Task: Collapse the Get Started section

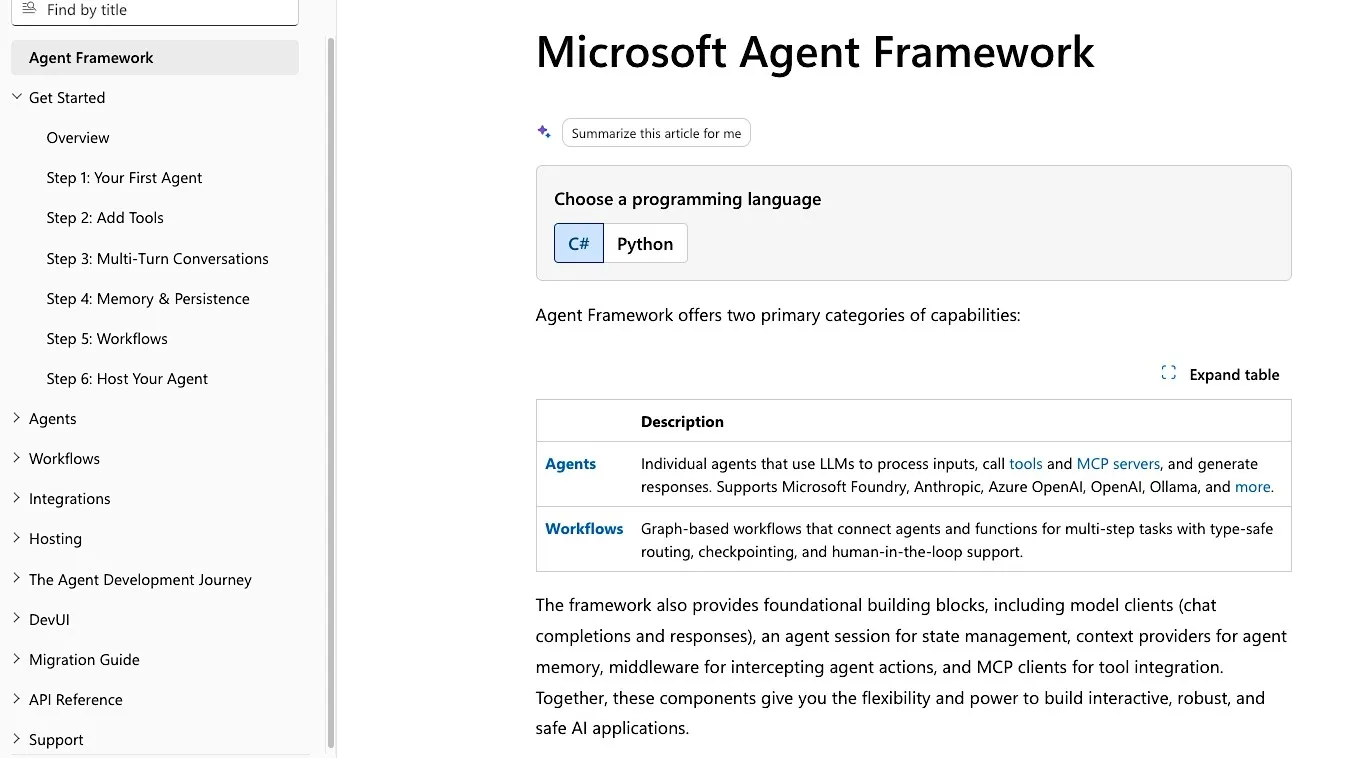Action: point(17,97)
